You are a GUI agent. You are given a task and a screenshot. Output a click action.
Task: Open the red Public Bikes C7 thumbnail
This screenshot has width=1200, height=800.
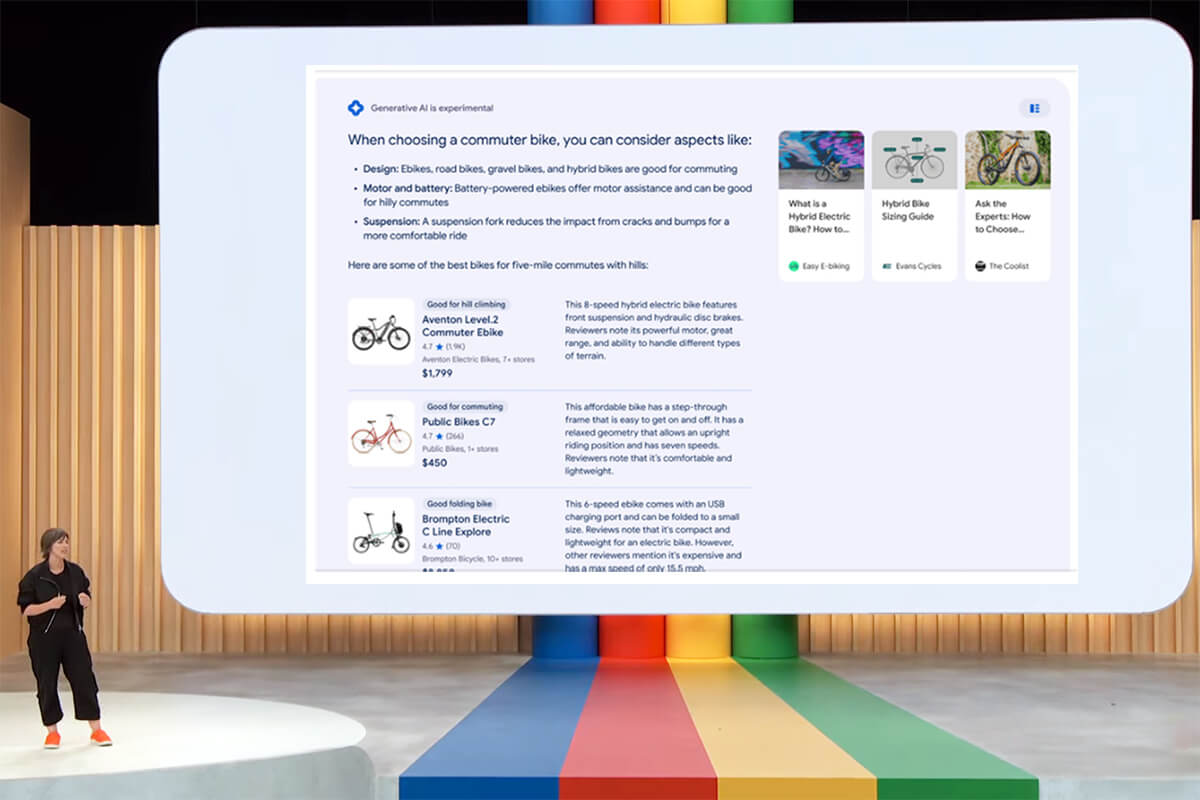[381, 433]
